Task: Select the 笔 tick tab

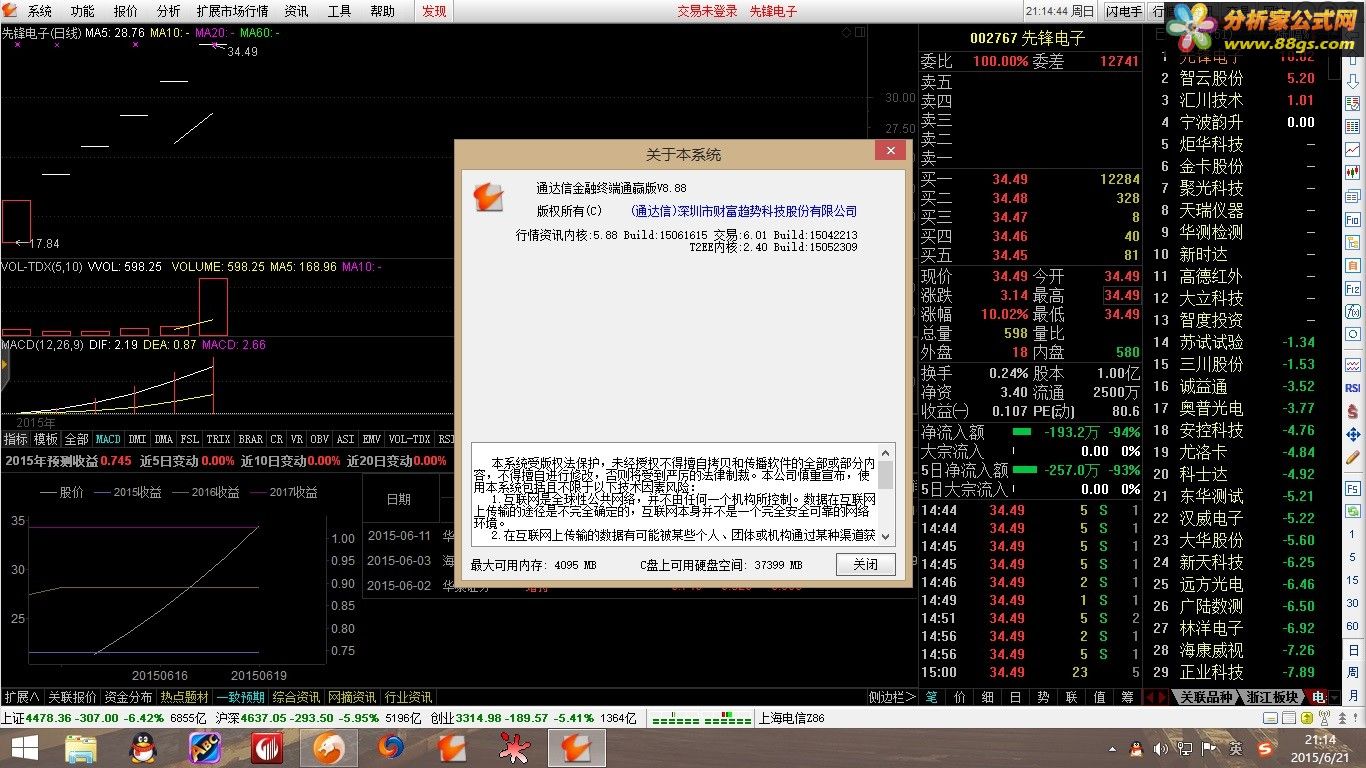Action: 932,697
